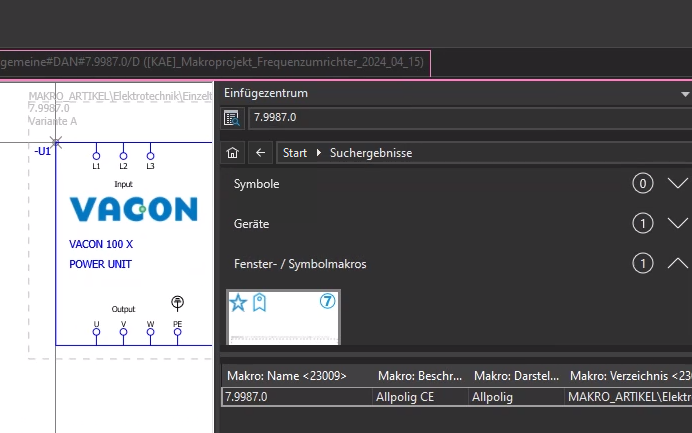The image size is (692, 433).
Task: Go to Insert Center home via house icon
Action: tap(233, 153)
